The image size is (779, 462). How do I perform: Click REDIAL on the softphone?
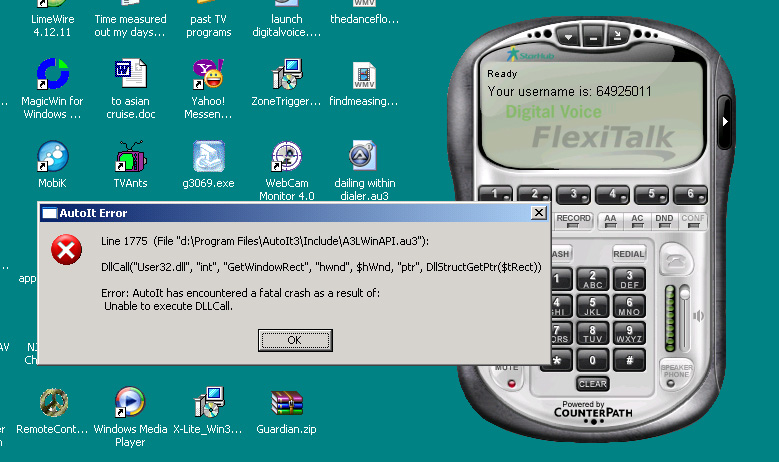point(628,254)
